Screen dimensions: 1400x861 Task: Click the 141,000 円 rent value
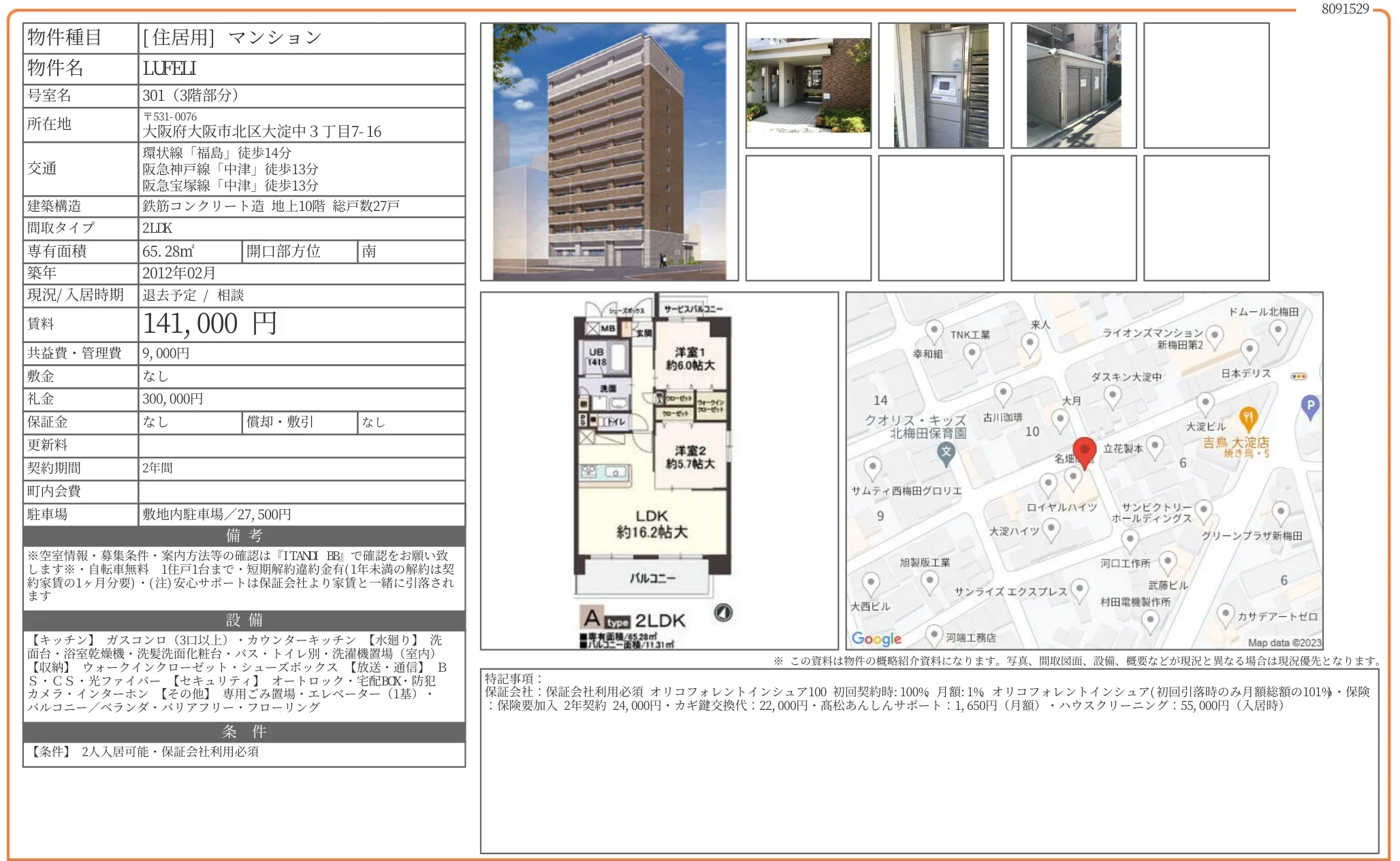tap(209, 324)
